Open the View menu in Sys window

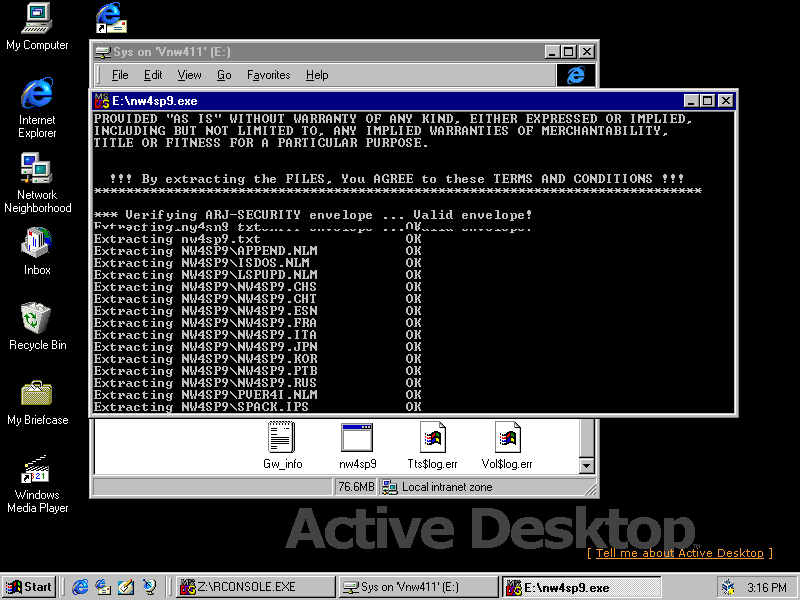(189, 75)
